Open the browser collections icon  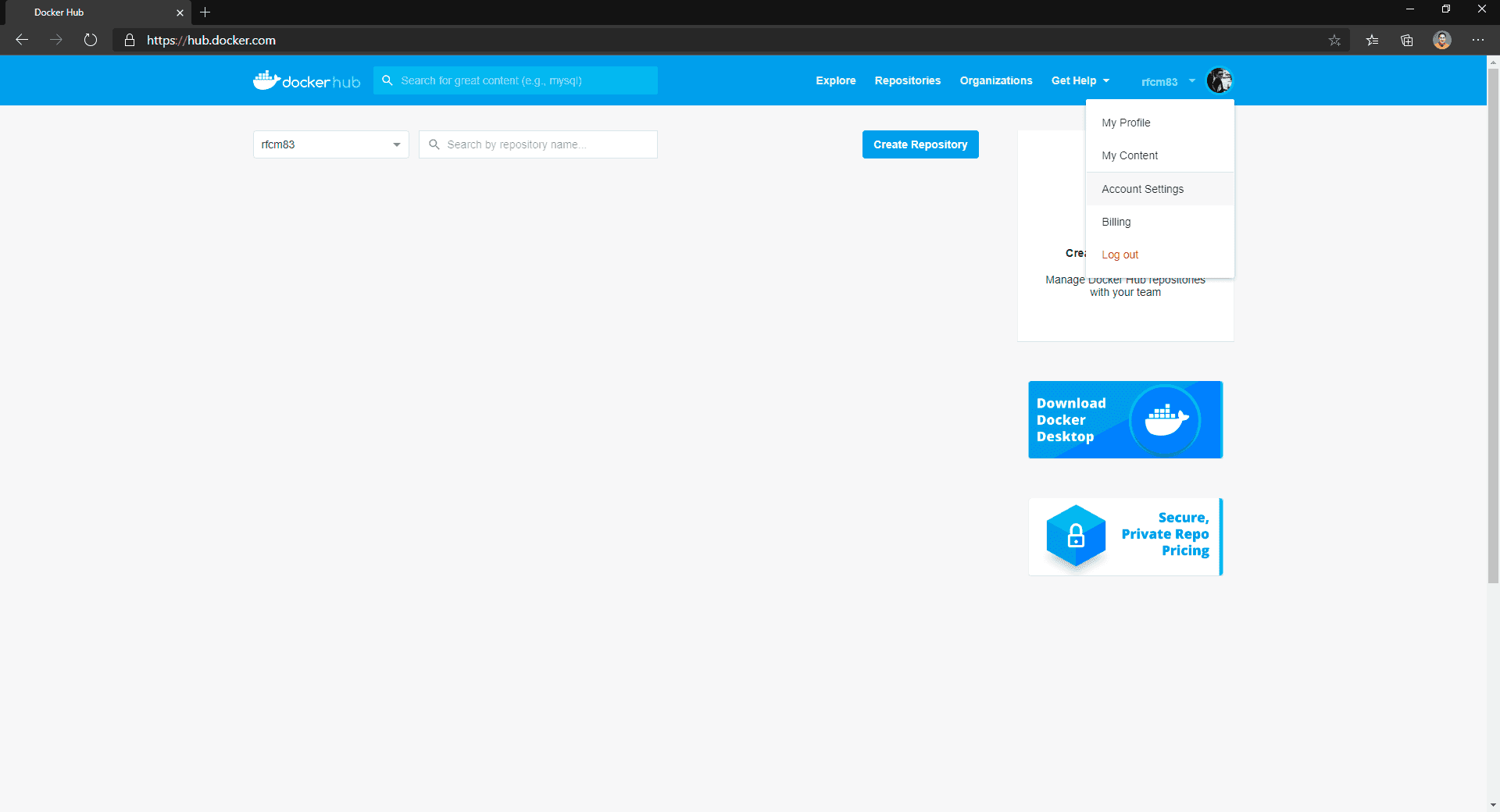[x=1407, y=40]
